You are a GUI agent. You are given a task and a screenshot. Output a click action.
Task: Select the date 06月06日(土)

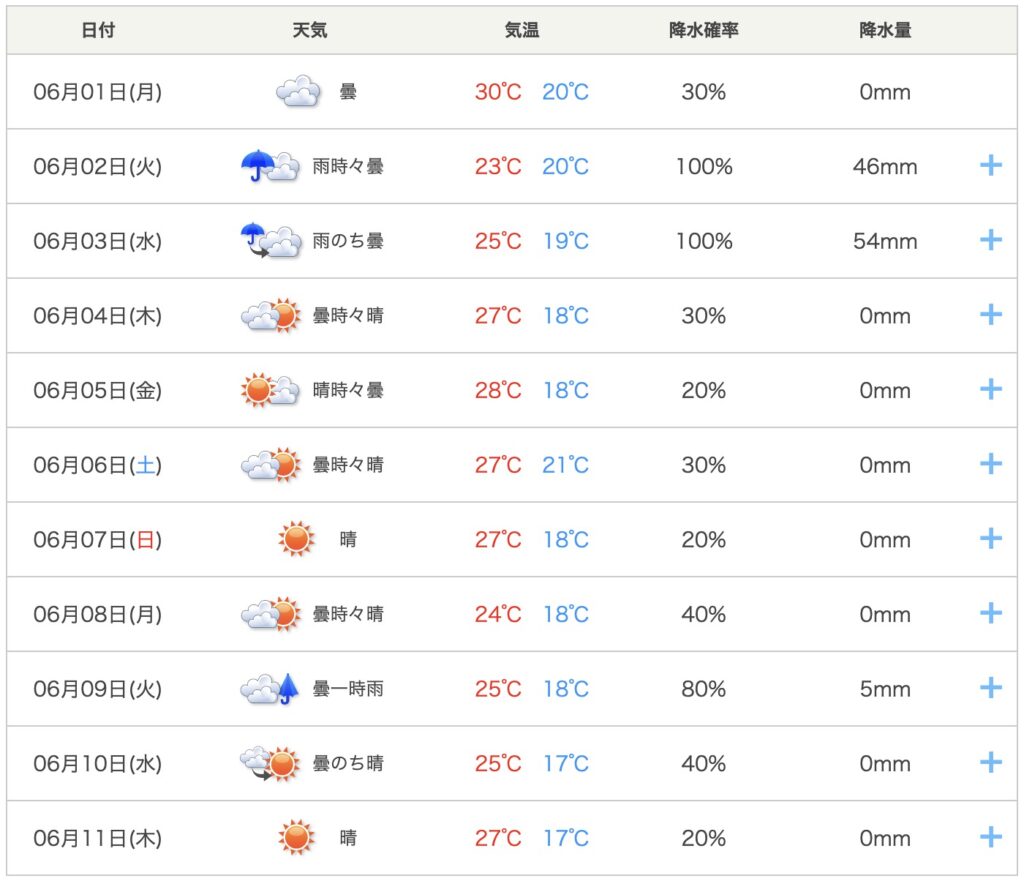coord(97,465)
